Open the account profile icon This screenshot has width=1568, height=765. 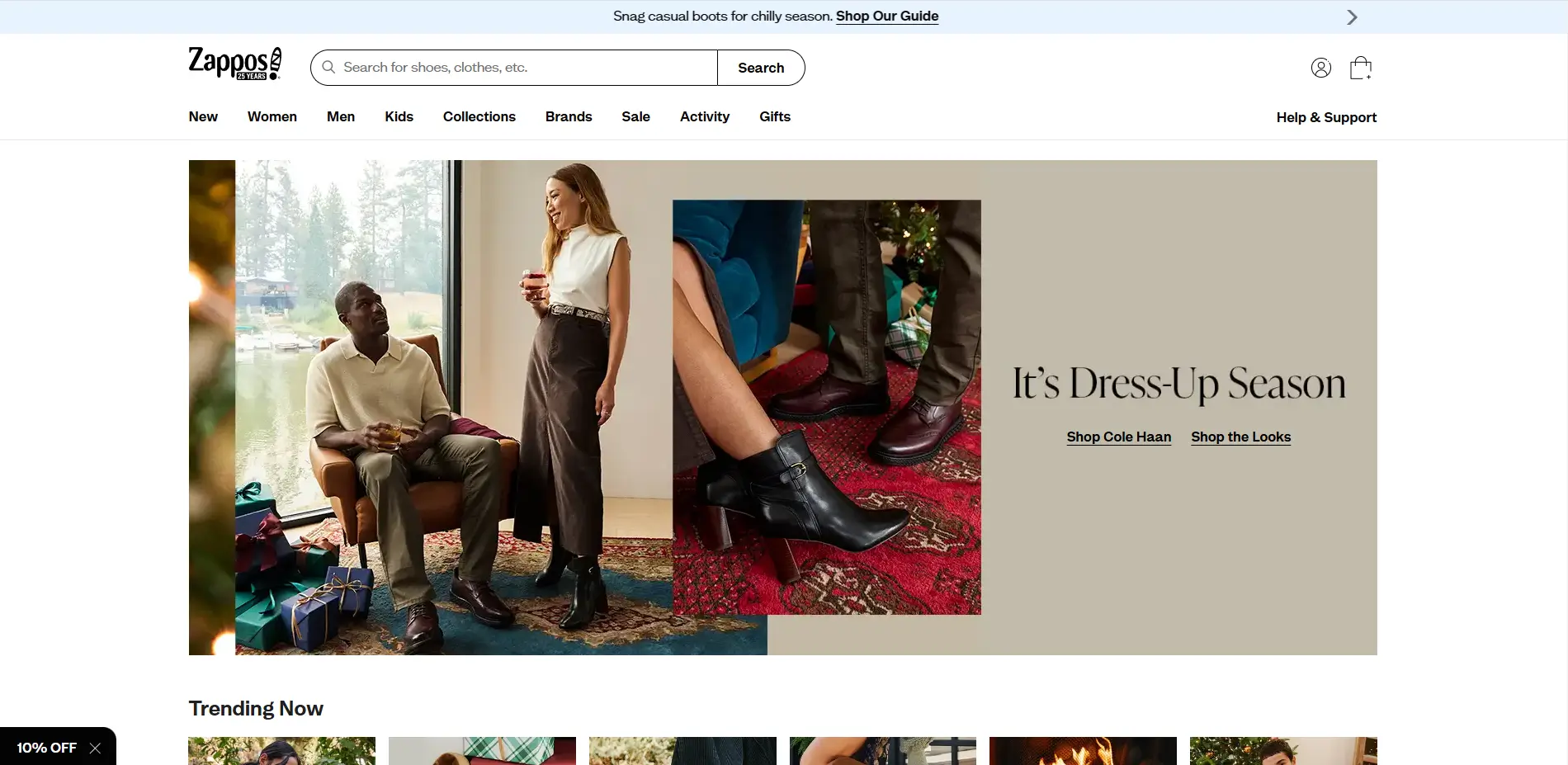point(1321,68)
